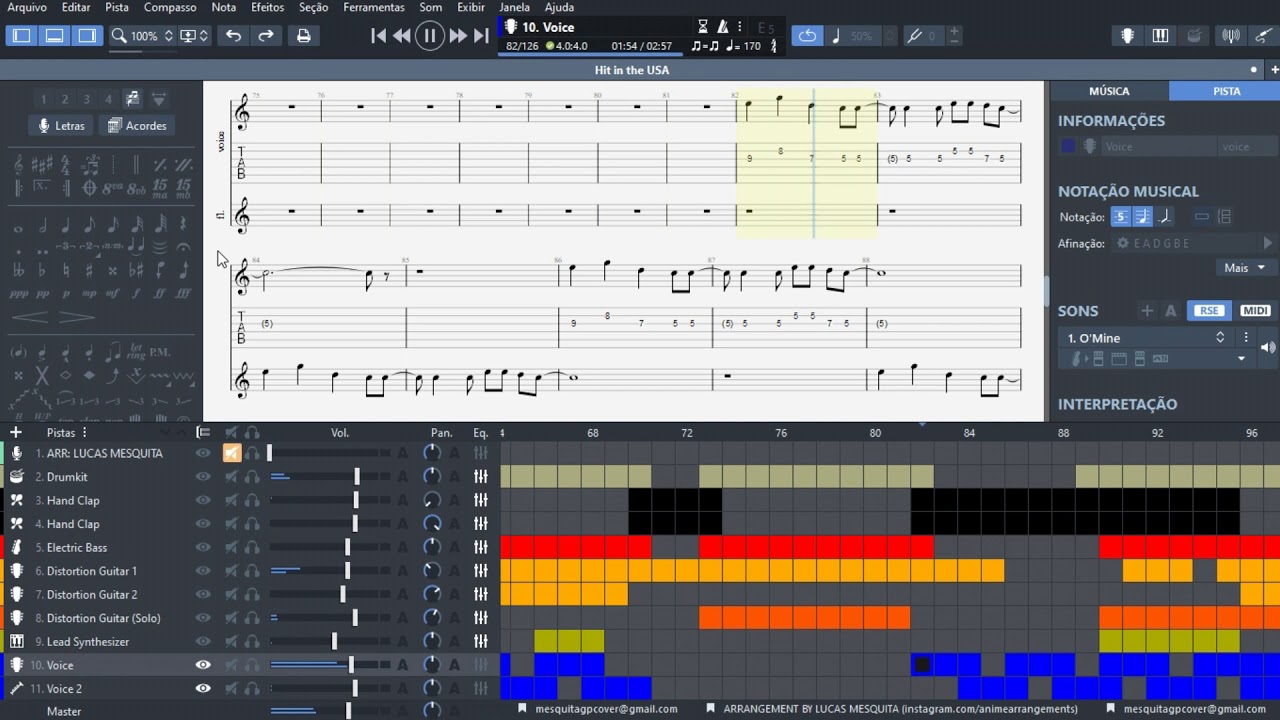Show the virtual keyboard view
The height and width of the screenshot is (720, 1280).
pos(1160,36)
